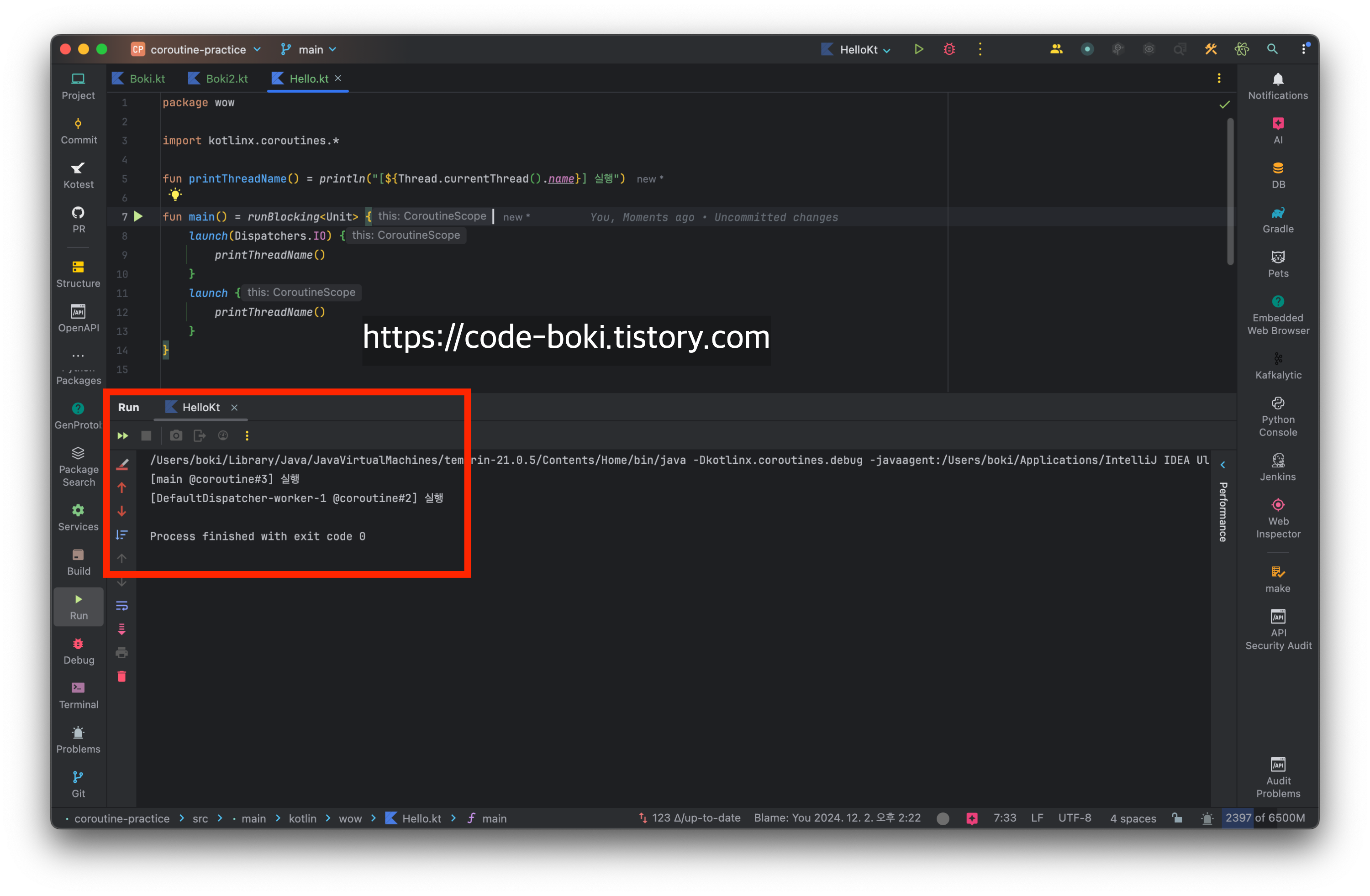This screenshot has height=896, width=1370.
Task: Click the Rerun icon in the Run toolbar
Action: pyautogui.click(x=122, y=435)
